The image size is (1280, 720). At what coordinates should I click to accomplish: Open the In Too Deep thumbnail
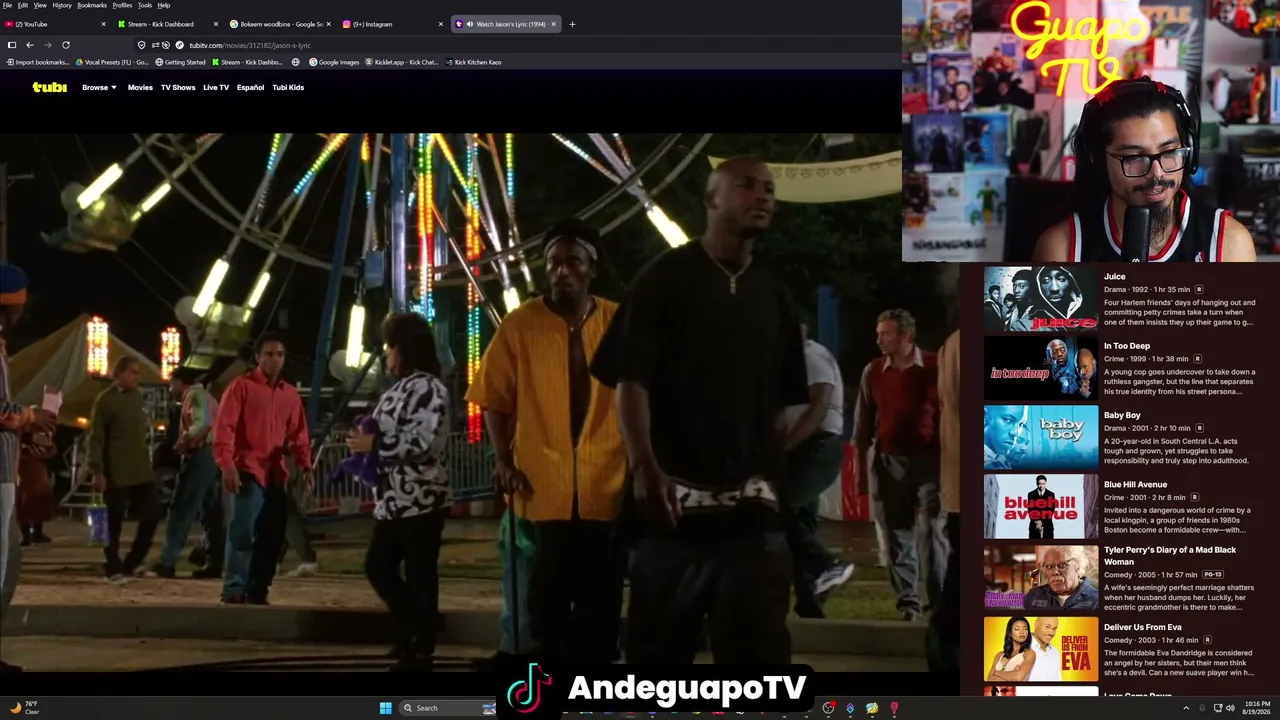(1041, 368)
